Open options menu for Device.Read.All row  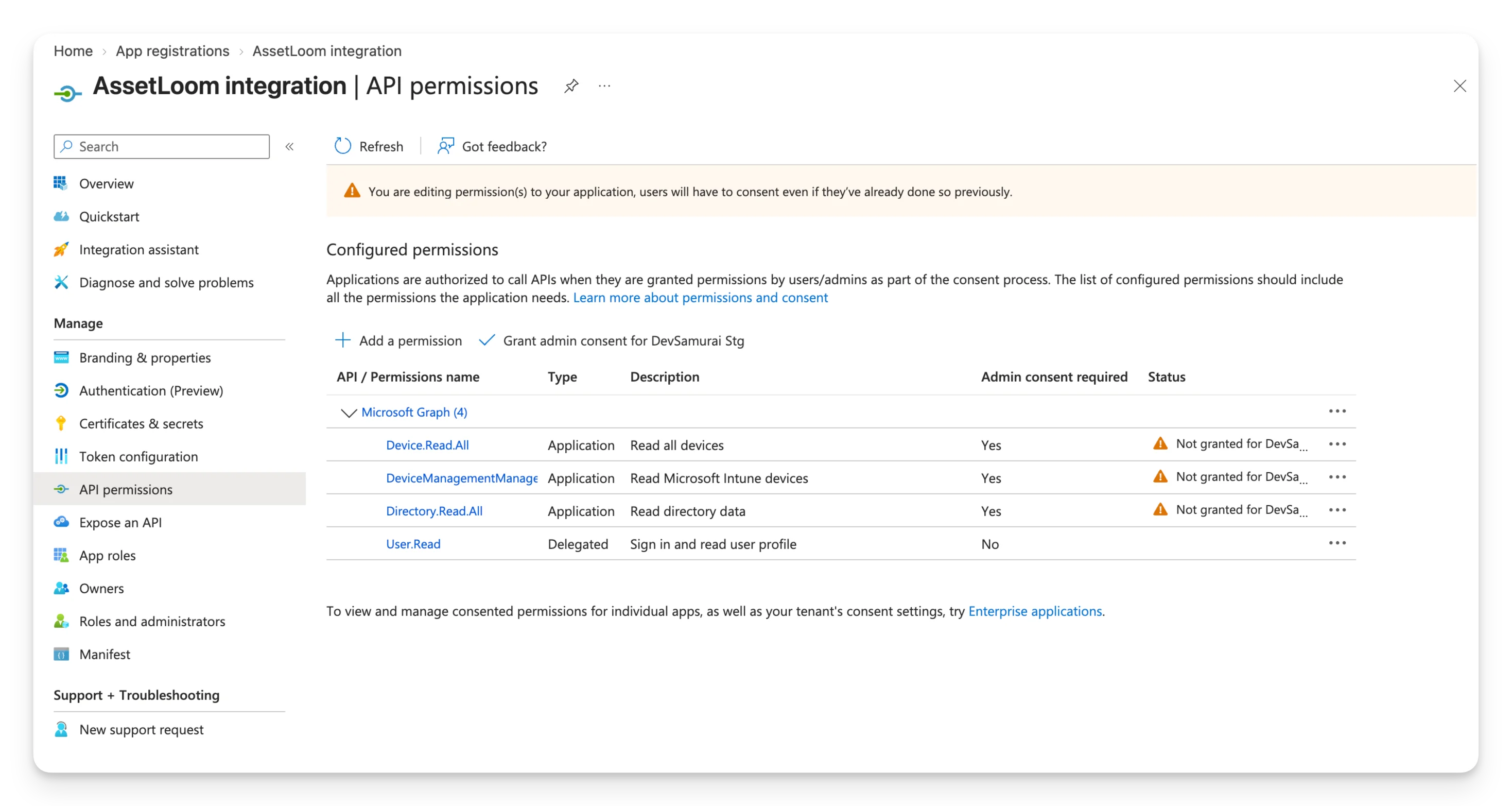click(1337, 444)
